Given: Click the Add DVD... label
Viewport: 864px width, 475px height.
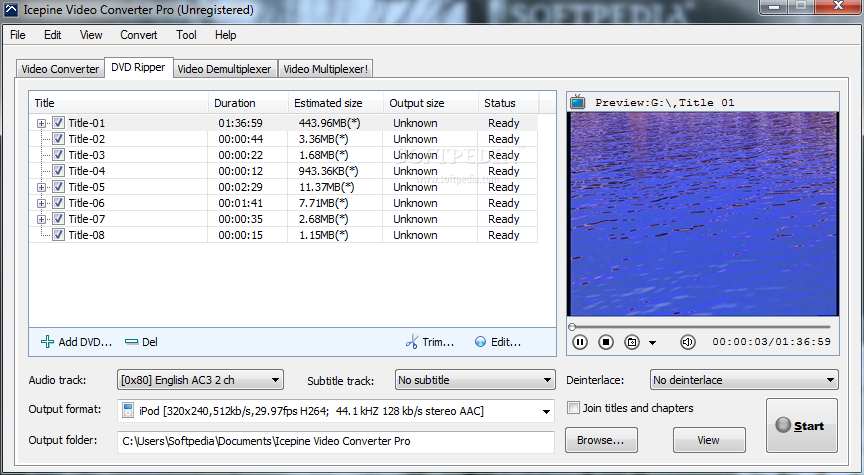Looking at the screenshot, I should coord(85,342).
